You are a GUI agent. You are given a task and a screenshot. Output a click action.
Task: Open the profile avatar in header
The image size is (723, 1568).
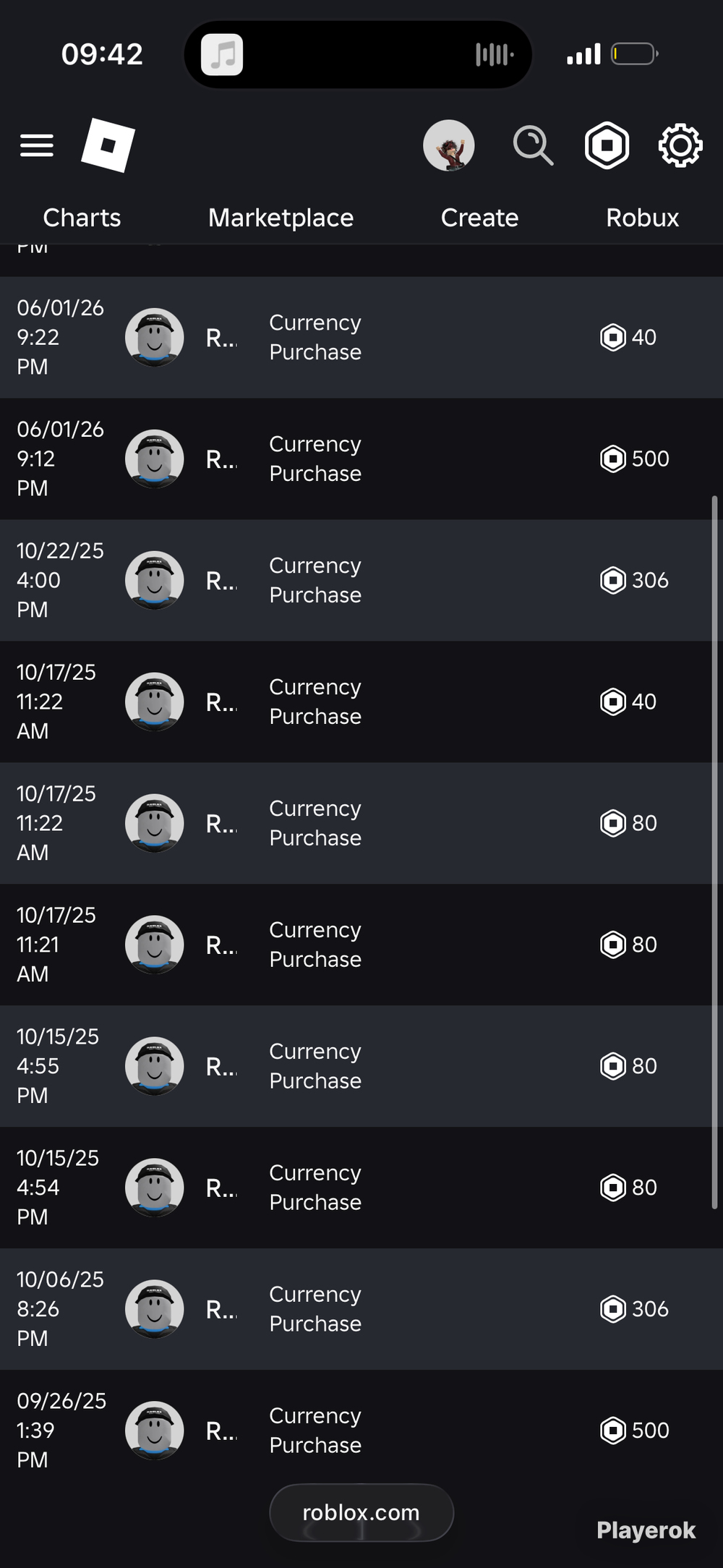pos(449,145)
